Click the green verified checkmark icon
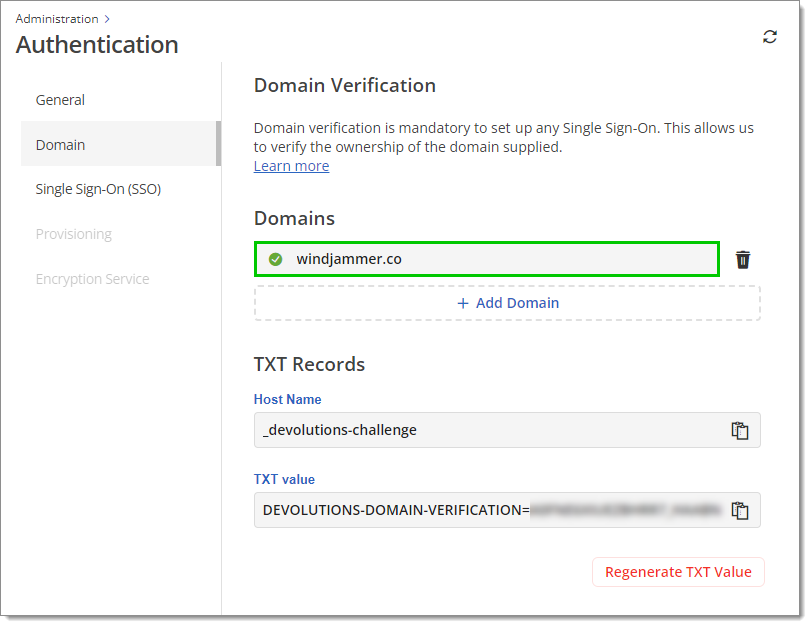The image size is (810, 626). coord(275,259)
